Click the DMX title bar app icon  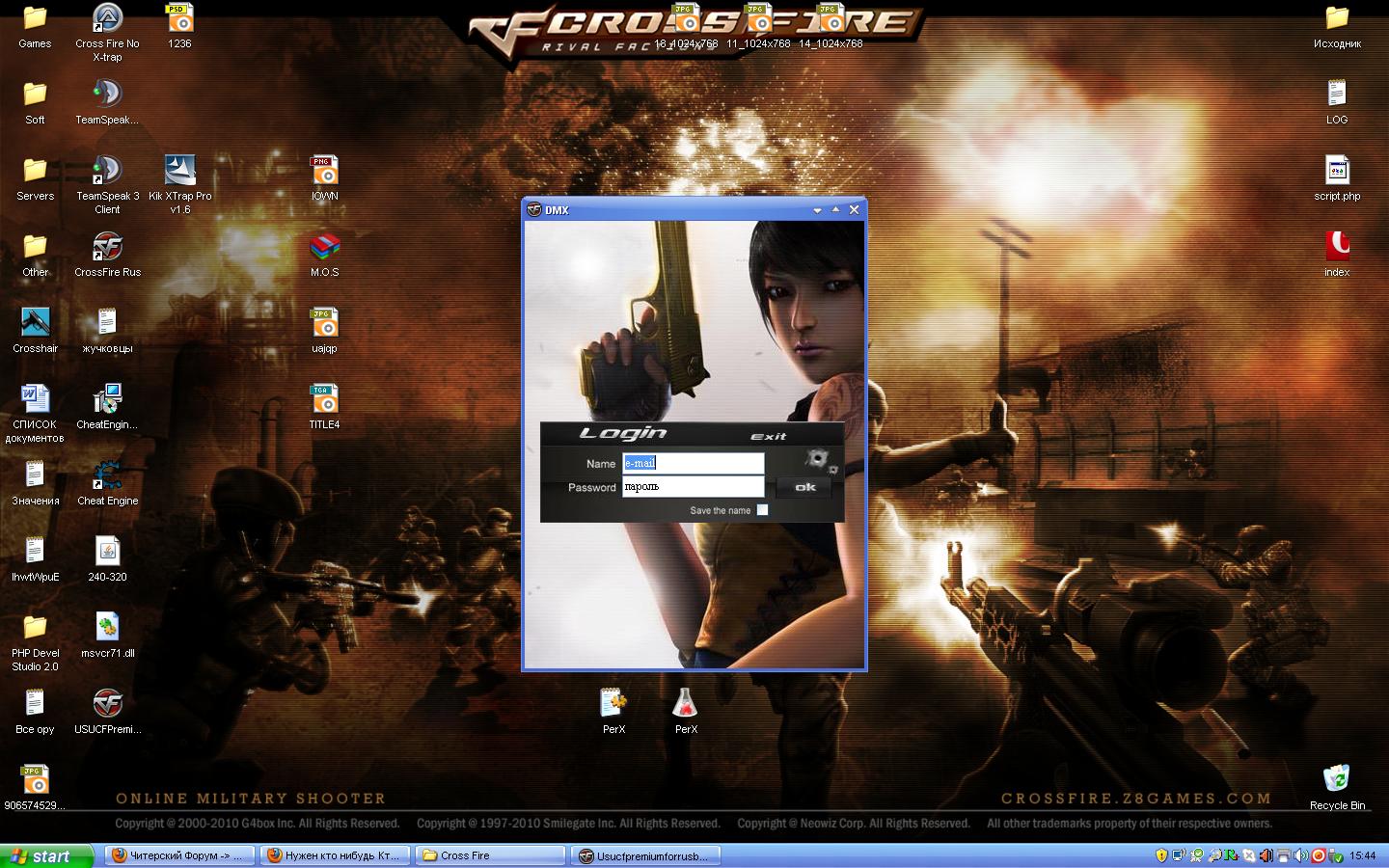pyautogui.click(x=534, y=210)
